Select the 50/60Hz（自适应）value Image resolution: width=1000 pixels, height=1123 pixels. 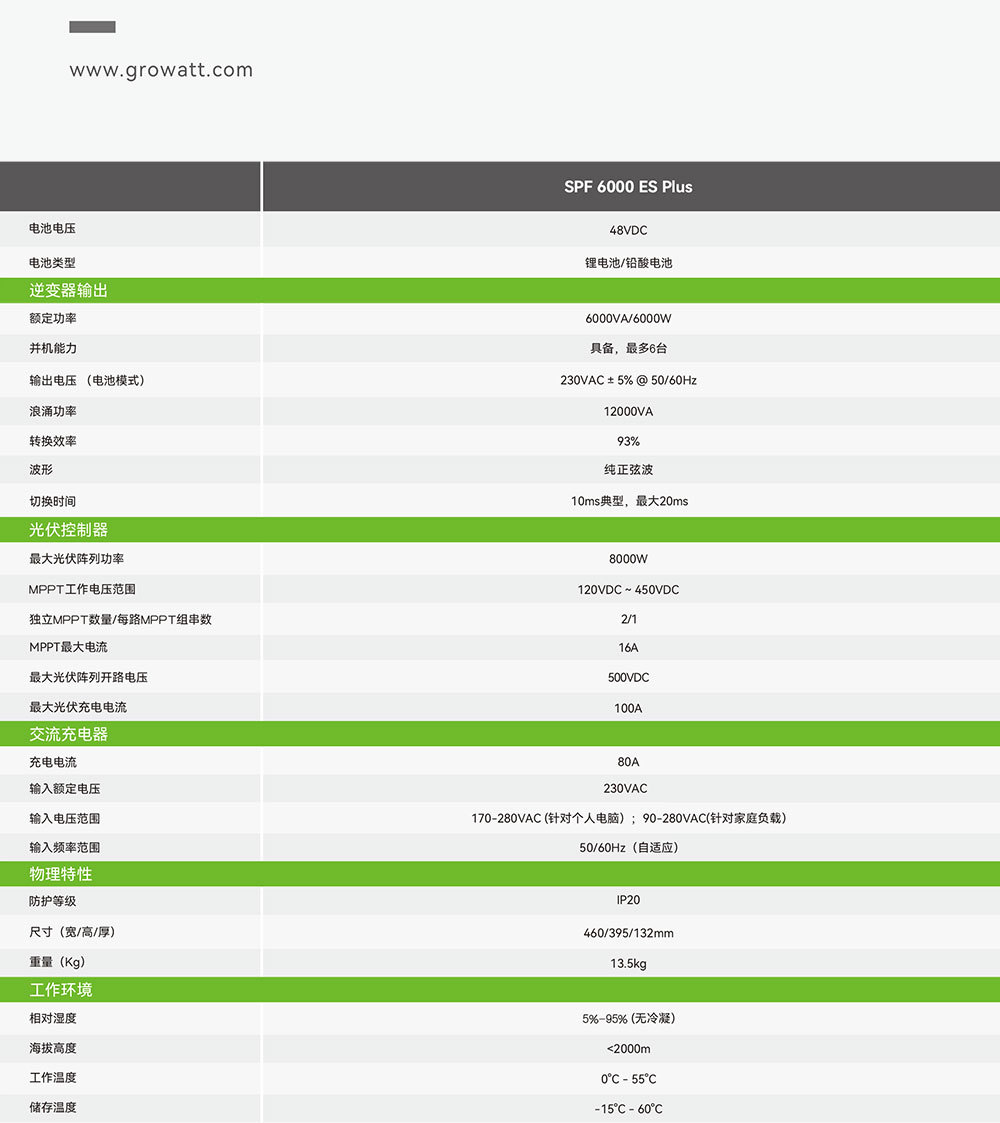628,848
